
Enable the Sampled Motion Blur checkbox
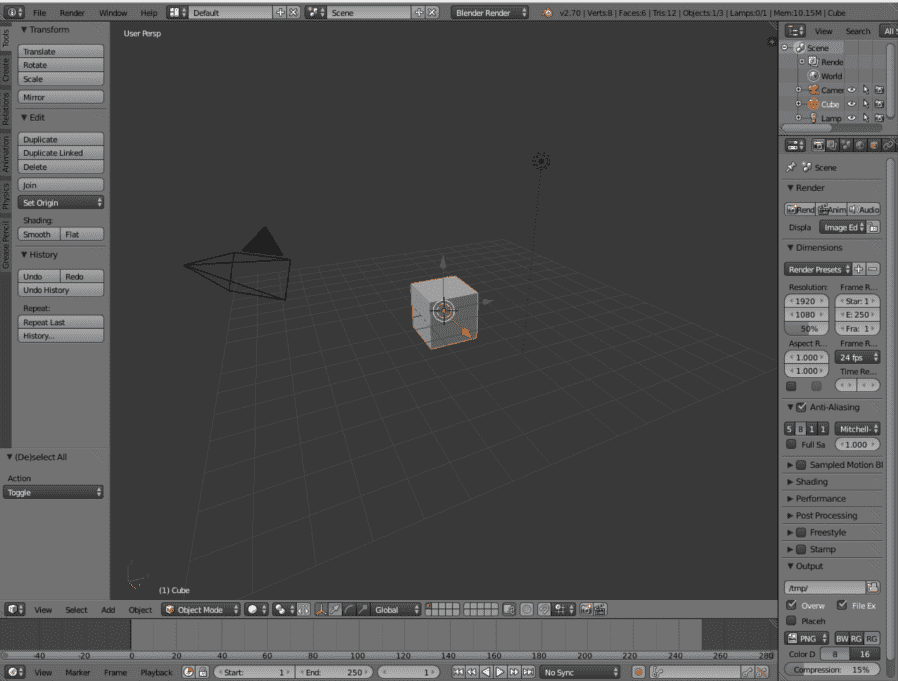tap(801, 465)
